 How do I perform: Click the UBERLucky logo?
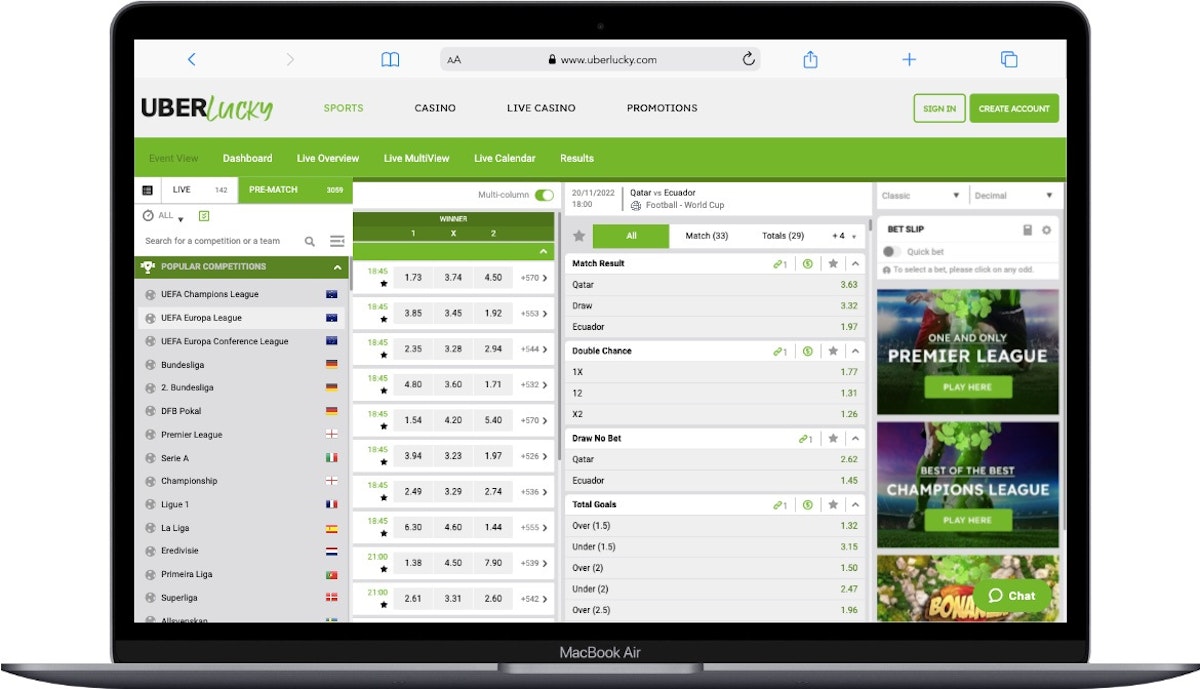(206, 108)
